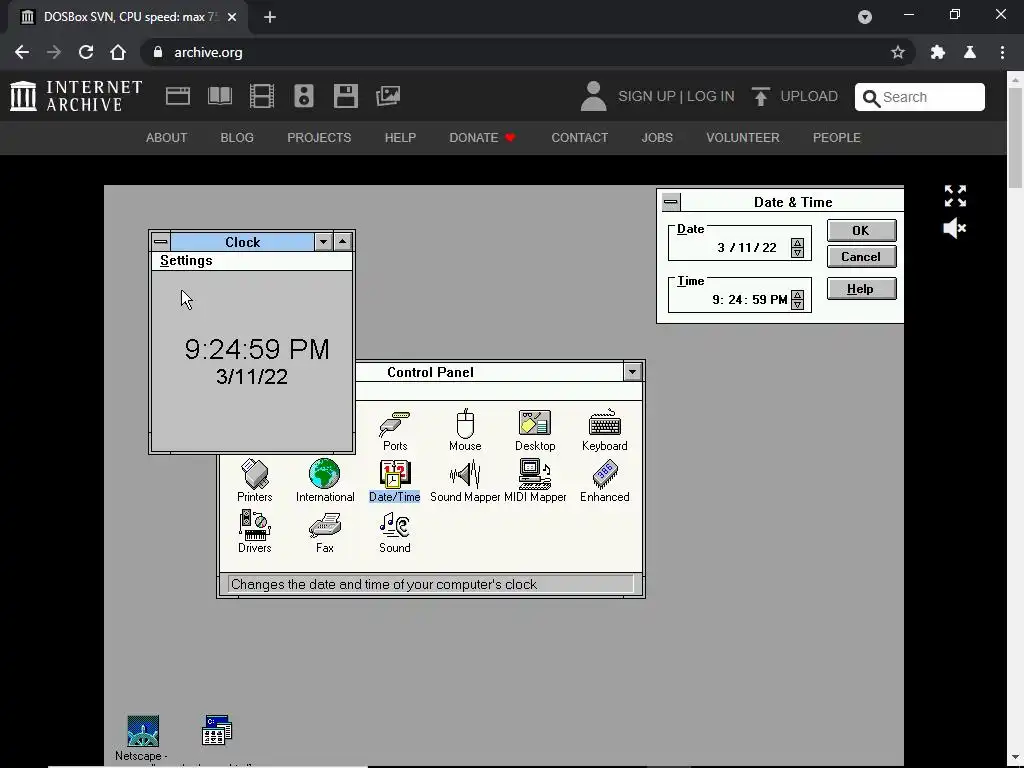This screenshot has height=768, width=1024.
Task: Open a new browser tab
Action: [x=270, y=17]
